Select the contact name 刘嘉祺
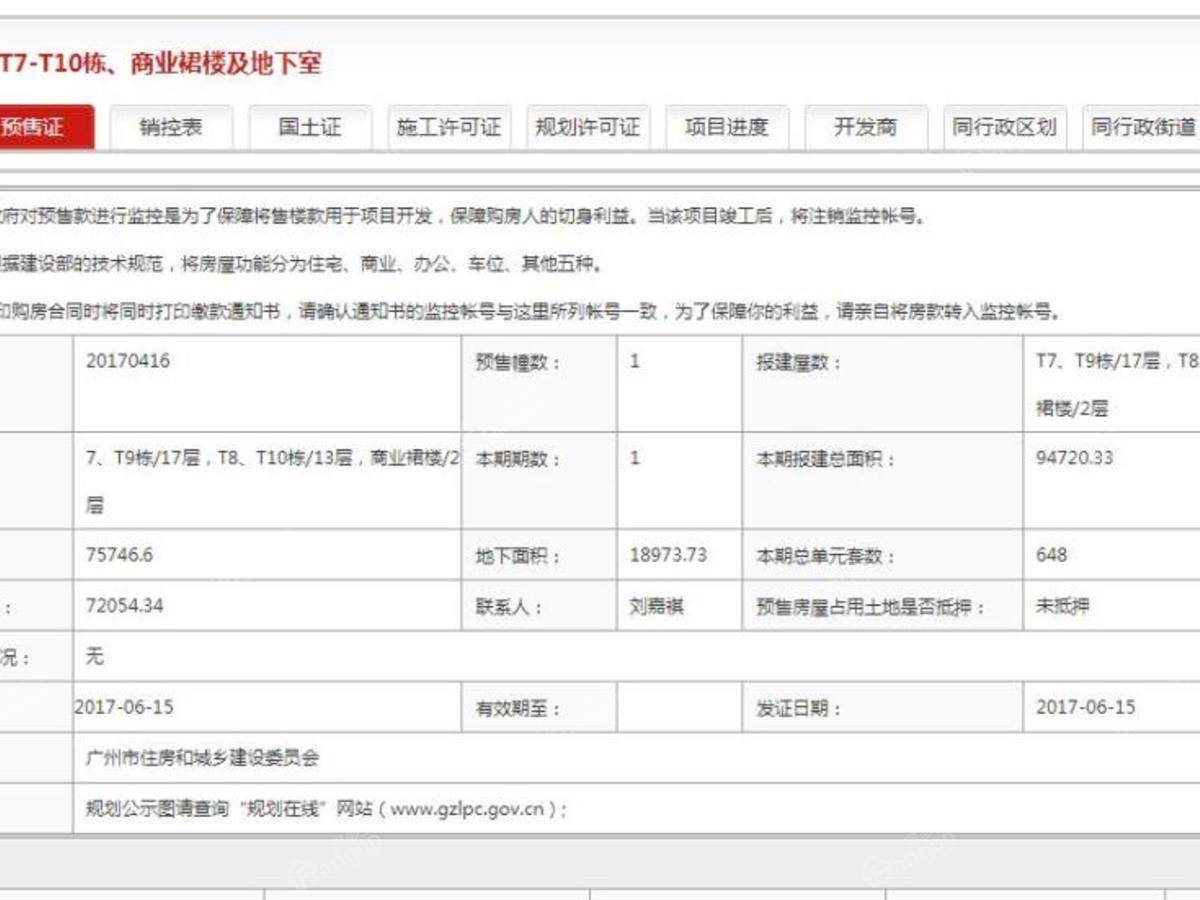This screenshot has width=1200, height=900. click(656, 606)
